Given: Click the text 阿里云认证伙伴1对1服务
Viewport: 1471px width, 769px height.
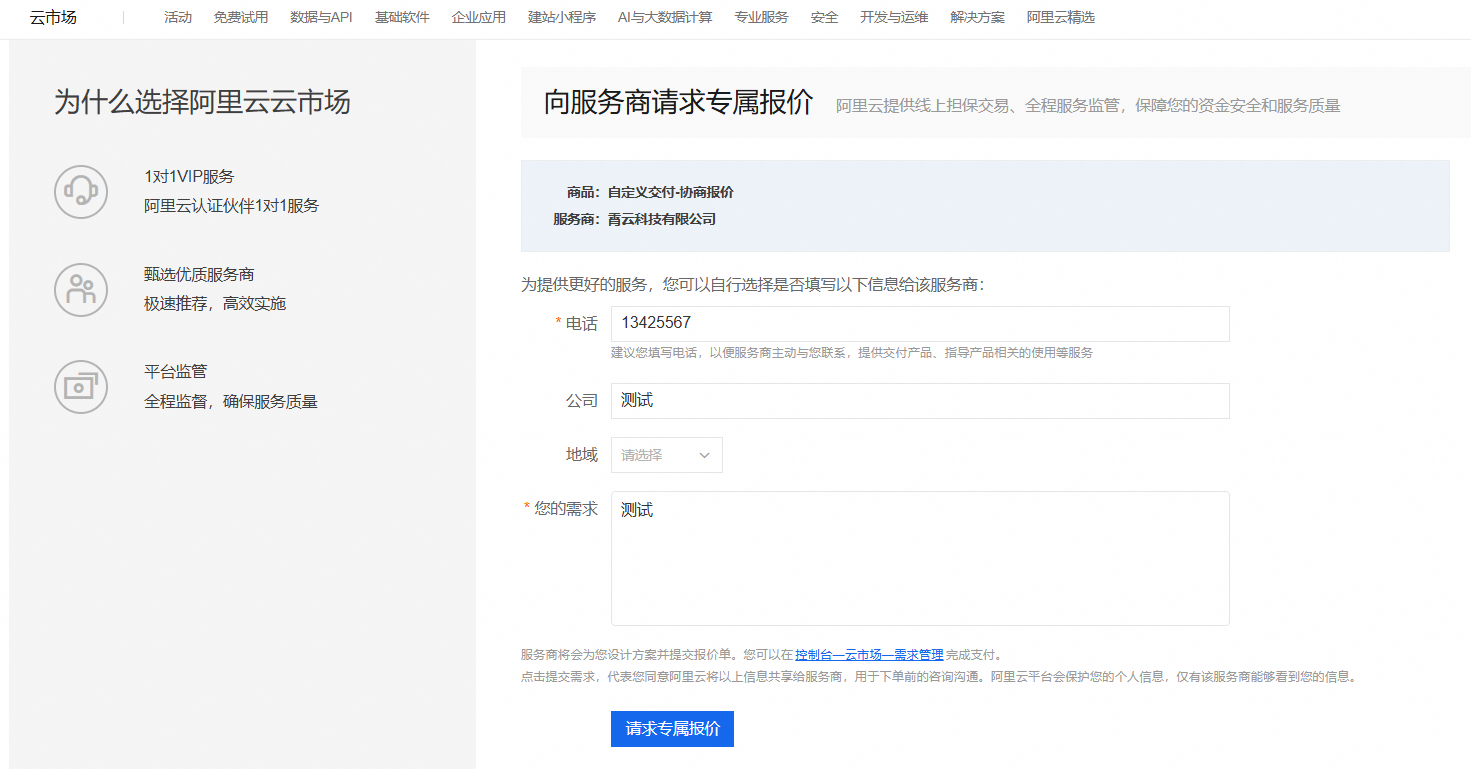Looking at the screenshot, I should [232, 206].
